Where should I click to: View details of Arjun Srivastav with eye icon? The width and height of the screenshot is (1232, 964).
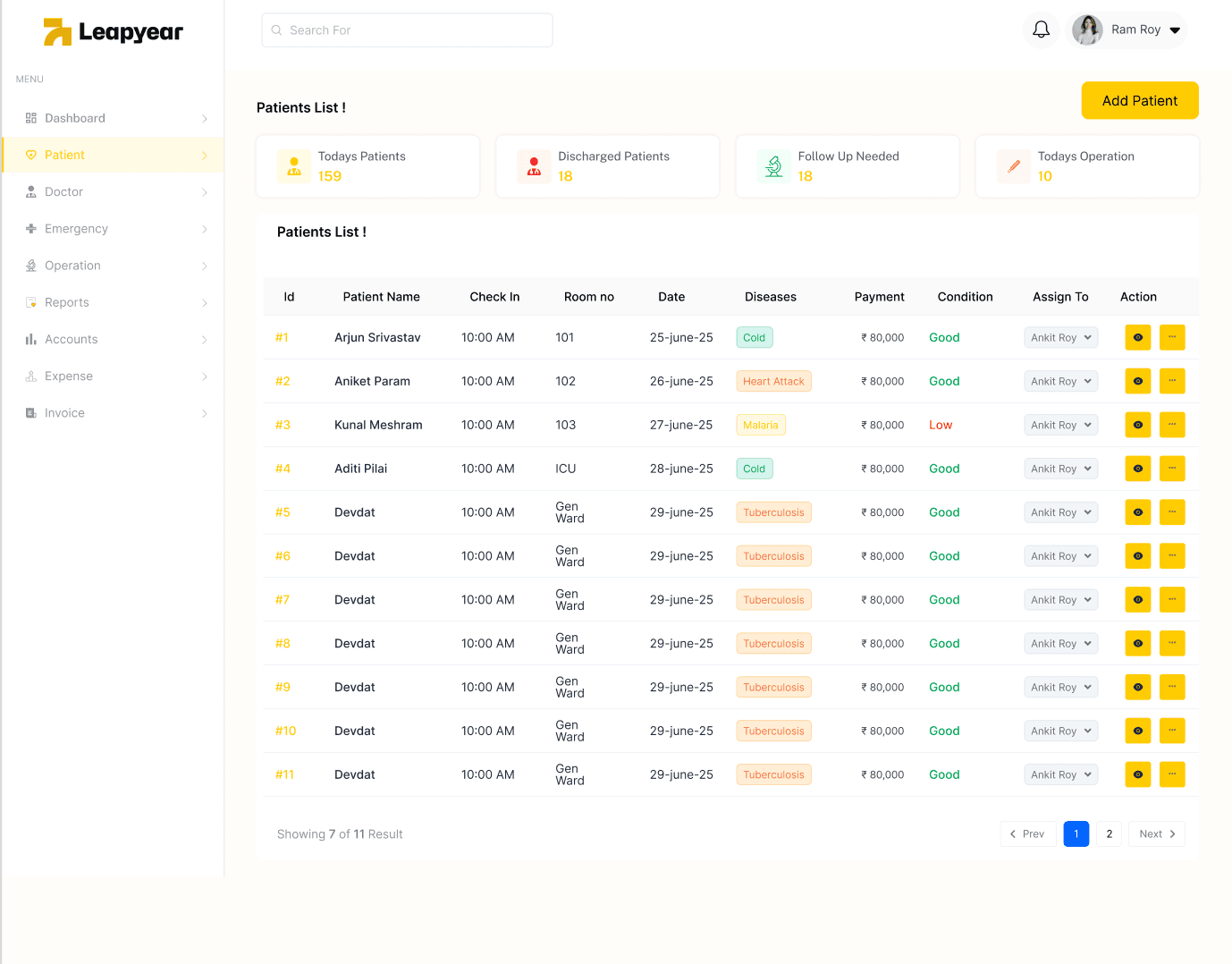[x=1137, y=338]
